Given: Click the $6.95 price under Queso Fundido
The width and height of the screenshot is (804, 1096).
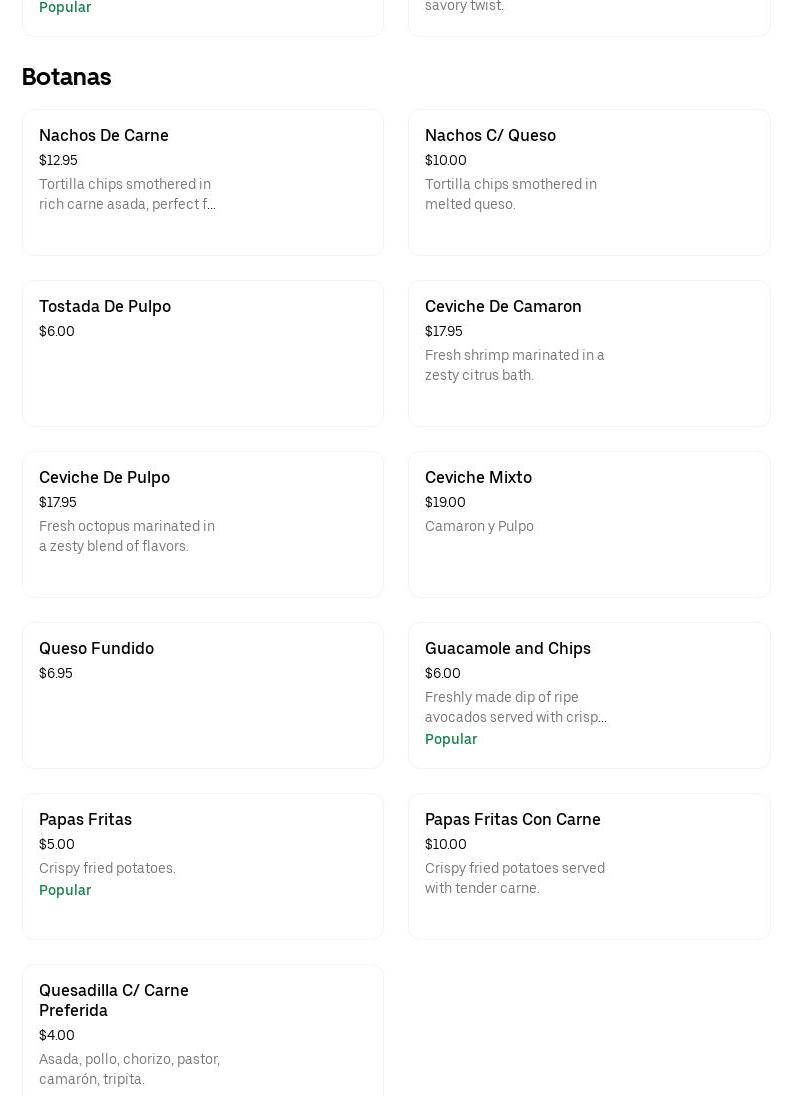Looking at the screenshot, I should click(x=56, y=674).
